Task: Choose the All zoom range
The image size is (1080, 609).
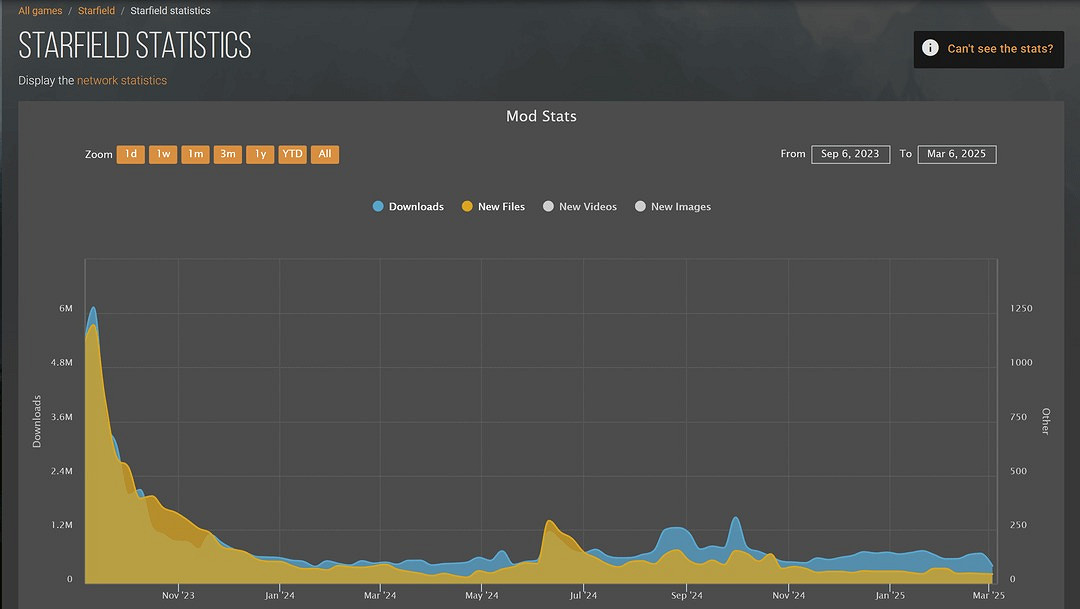Action: [x=325, y=154]
